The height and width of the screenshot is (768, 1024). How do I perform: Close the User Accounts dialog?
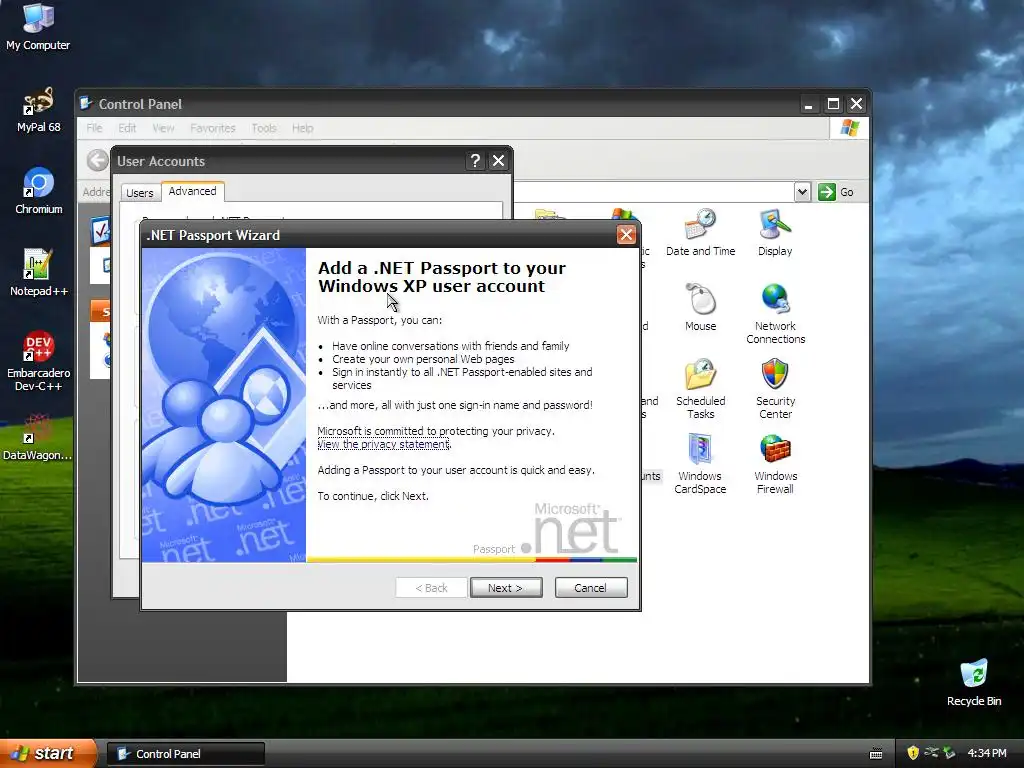tap(498, 161)
